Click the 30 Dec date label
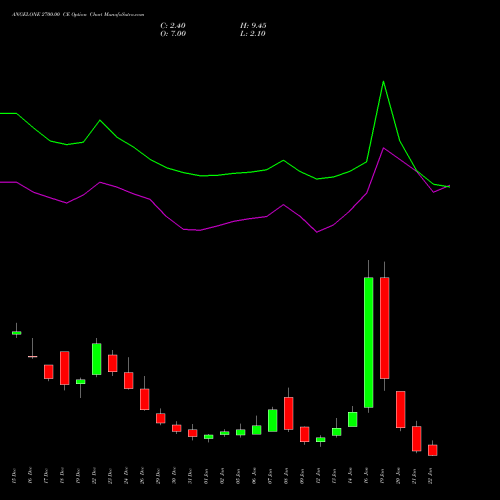The width and height of the screenshot is (500, 500). point(174,476)
